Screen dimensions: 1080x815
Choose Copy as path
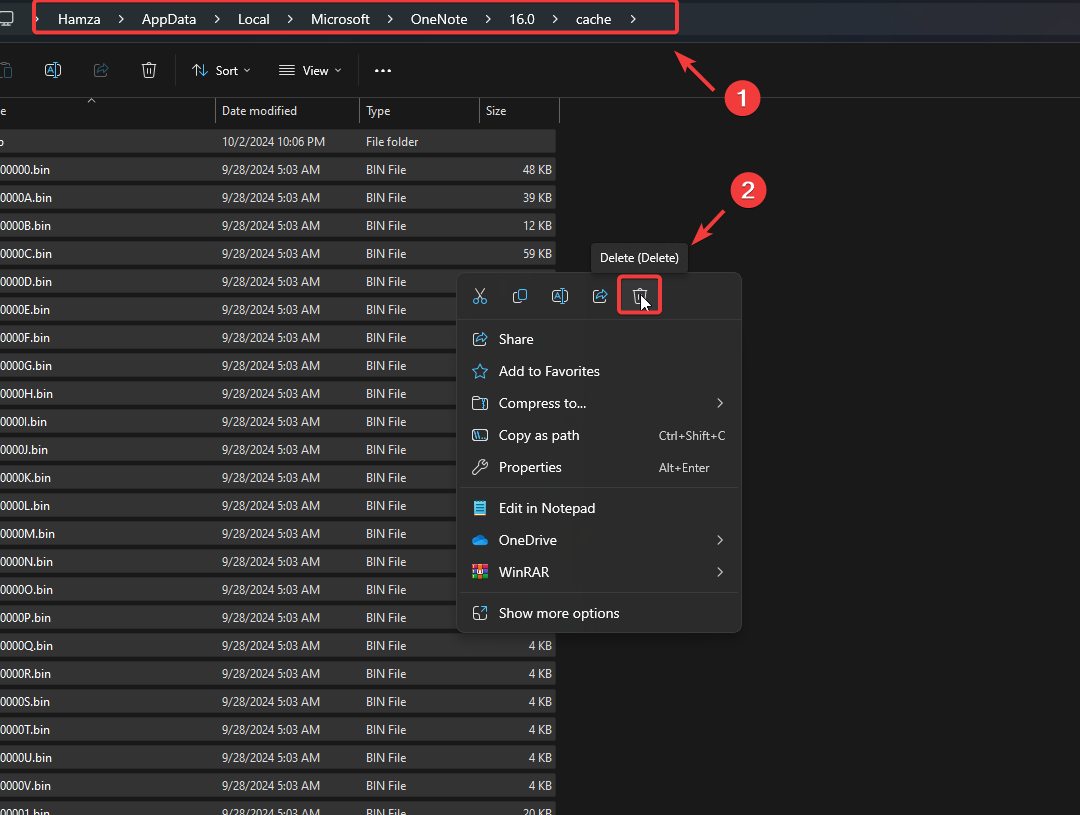(x=598, y=435)
